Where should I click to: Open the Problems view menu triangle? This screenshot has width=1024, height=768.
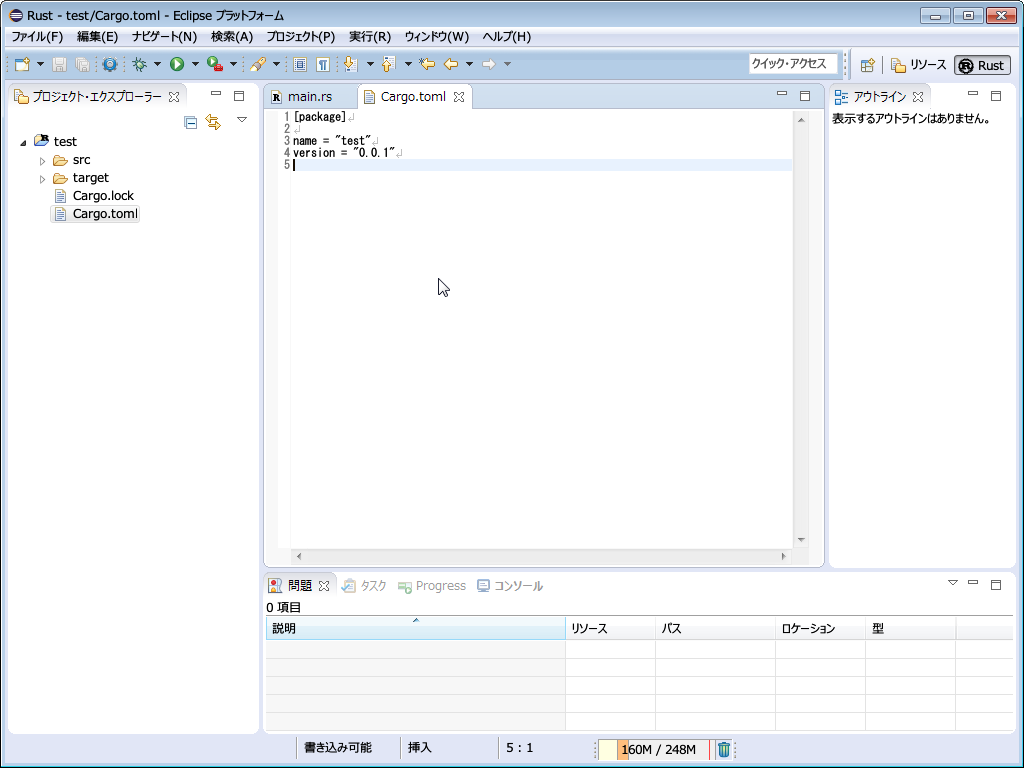(x=952, y=583)
